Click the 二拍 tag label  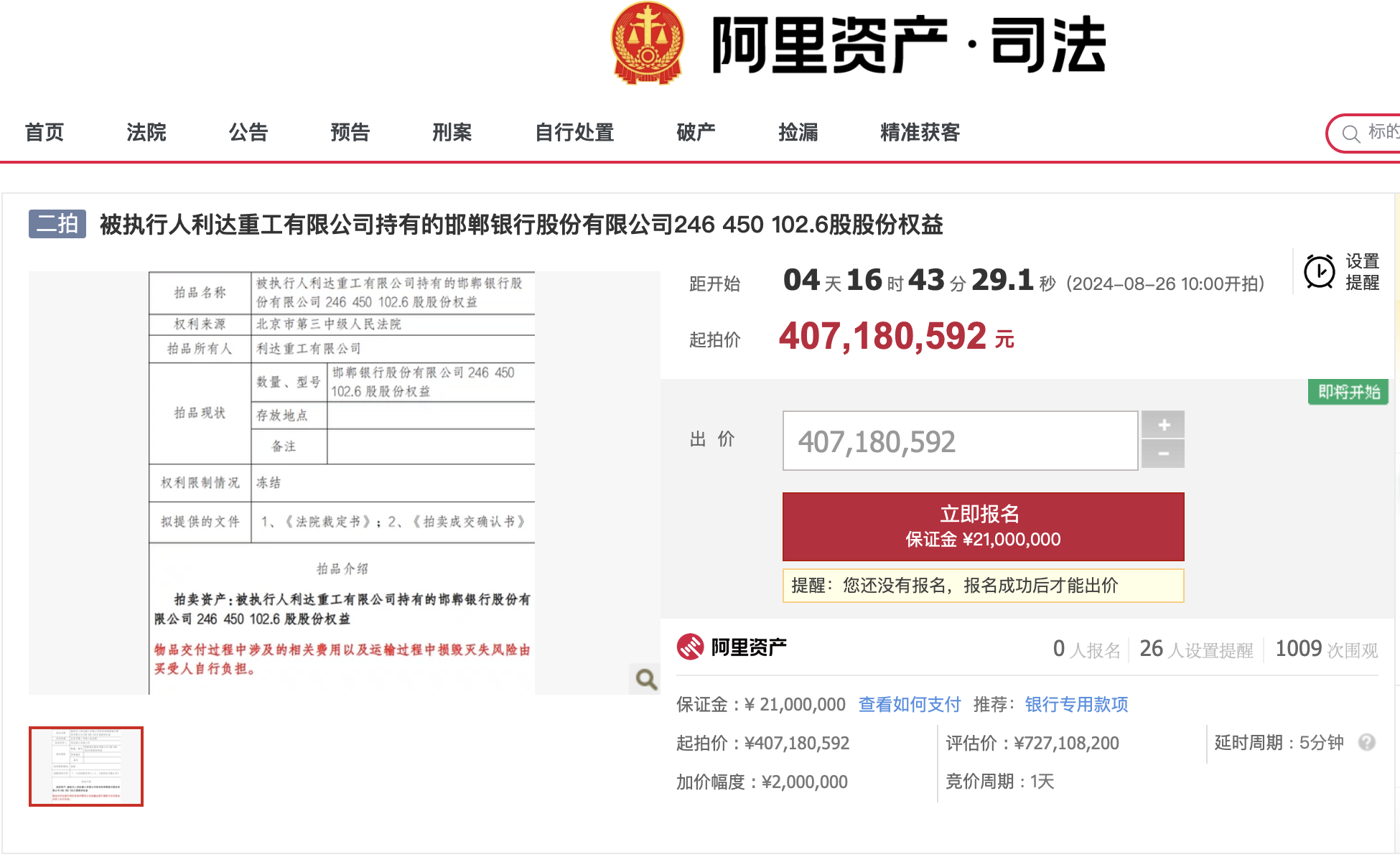pyautogui.click(x=57, y=224)
